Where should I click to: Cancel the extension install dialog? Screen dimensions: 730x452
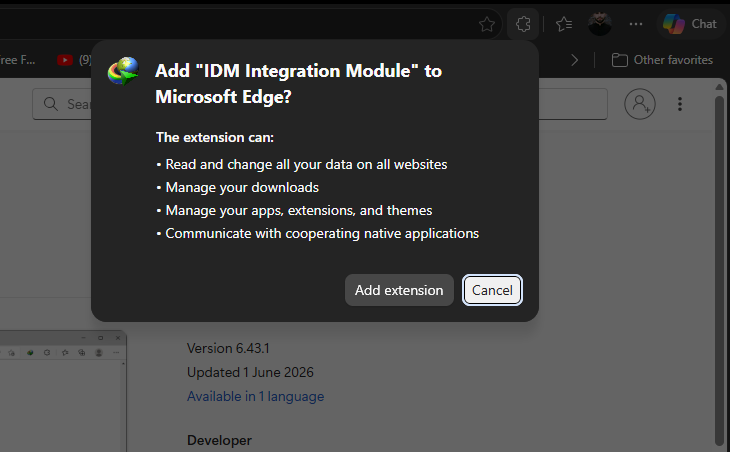(492, 290)
